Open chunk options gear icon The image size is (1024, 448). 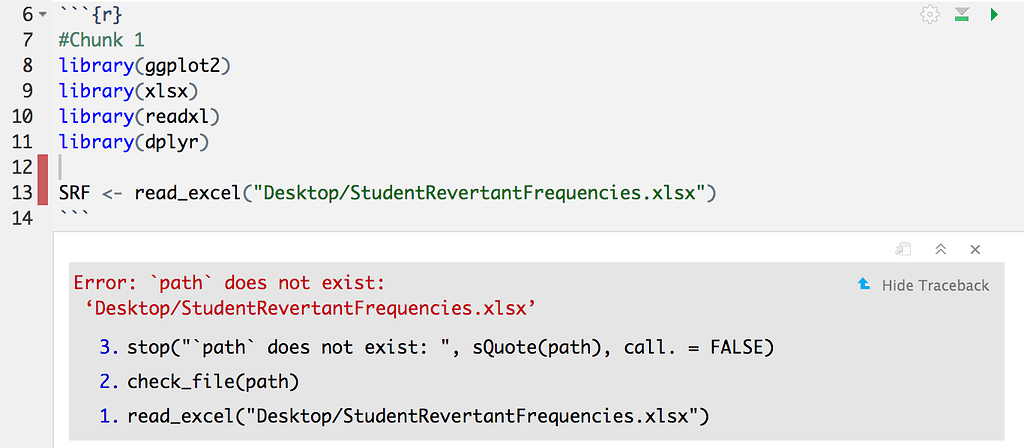point(929,14)
